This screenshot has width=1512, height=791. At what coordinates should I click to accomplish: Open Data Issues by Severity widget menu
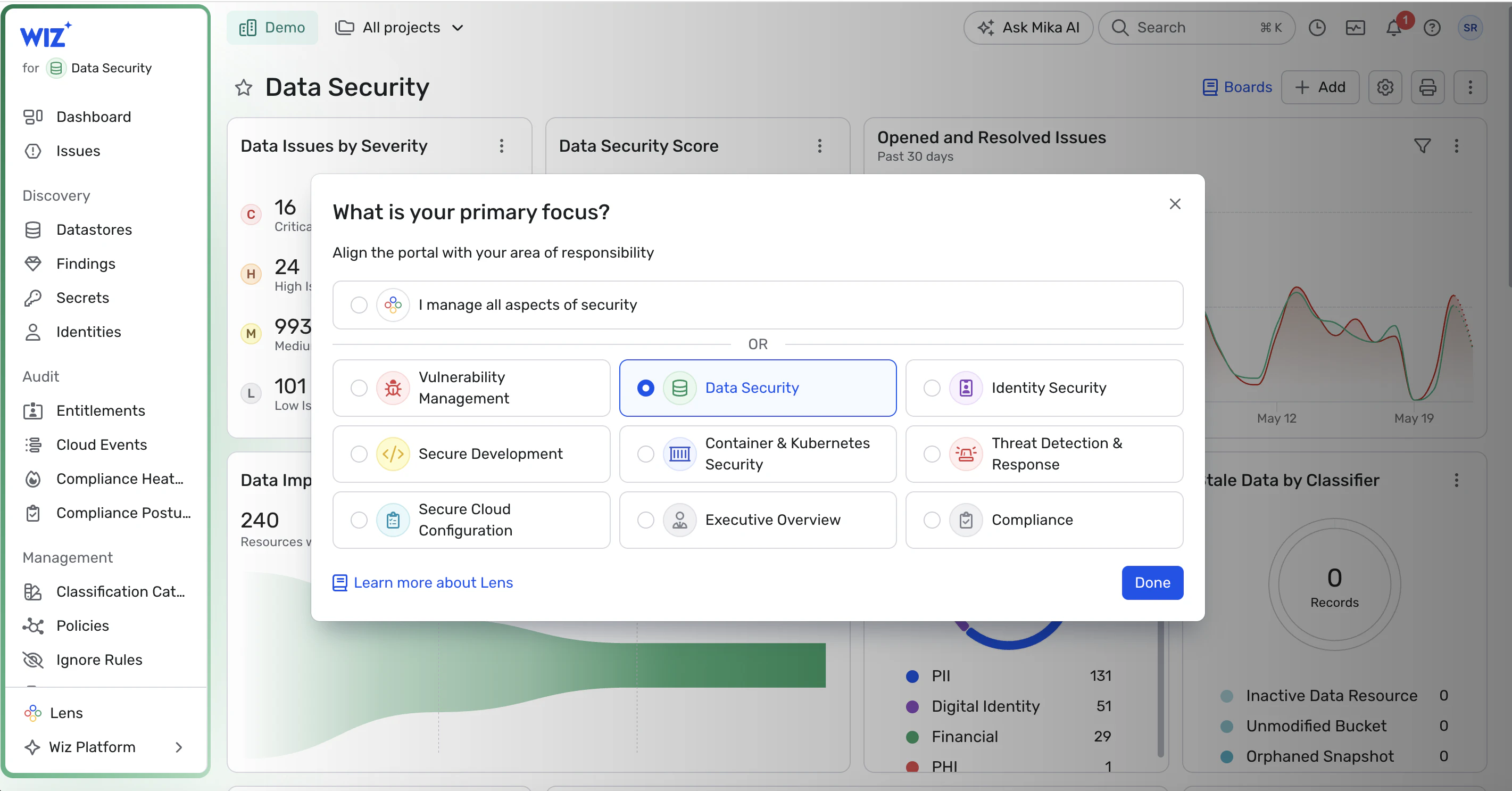click(502, 146)
